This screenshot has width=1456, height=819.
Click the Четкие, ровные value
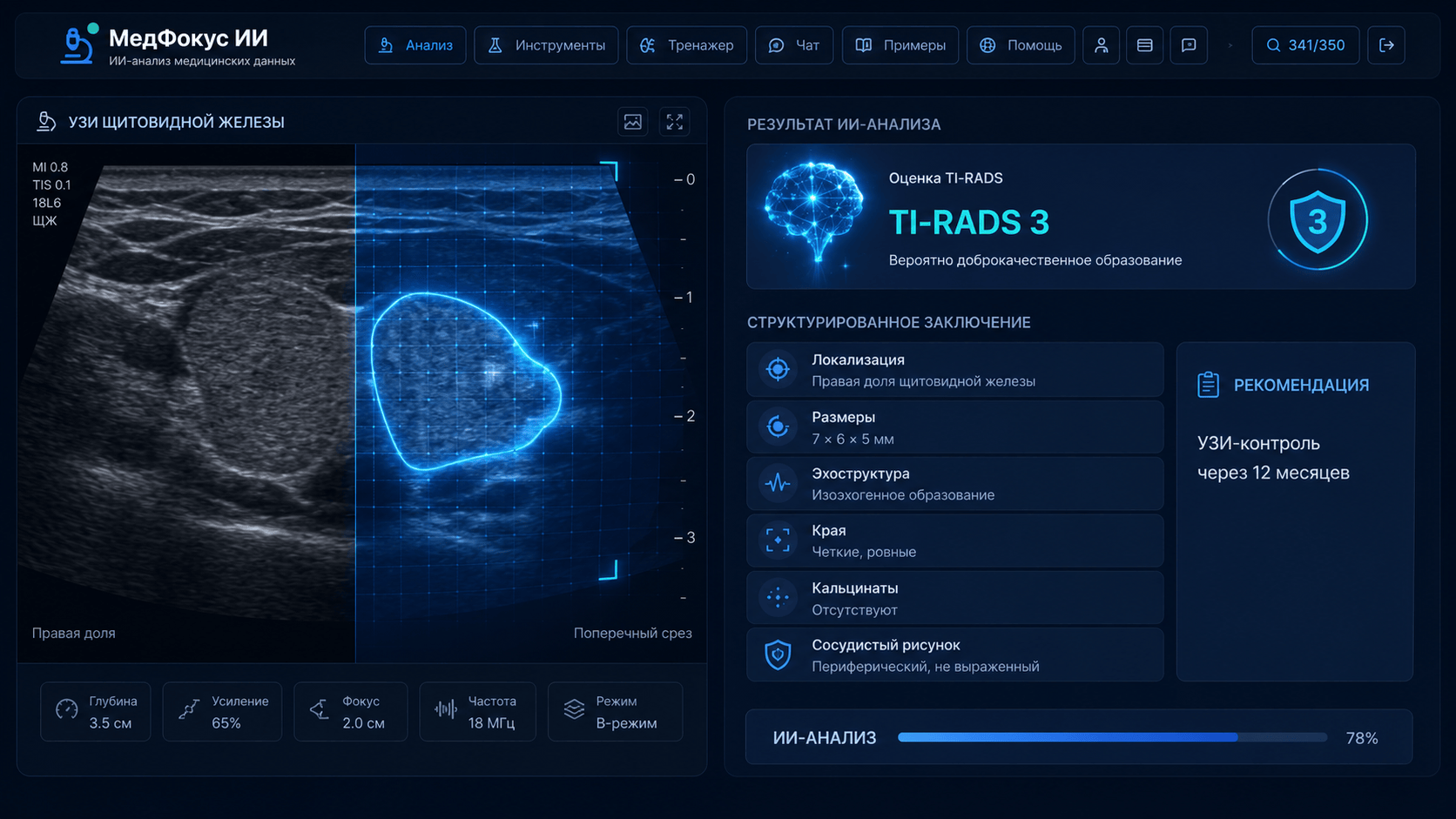pyautogui.click(x=864, y=552)
